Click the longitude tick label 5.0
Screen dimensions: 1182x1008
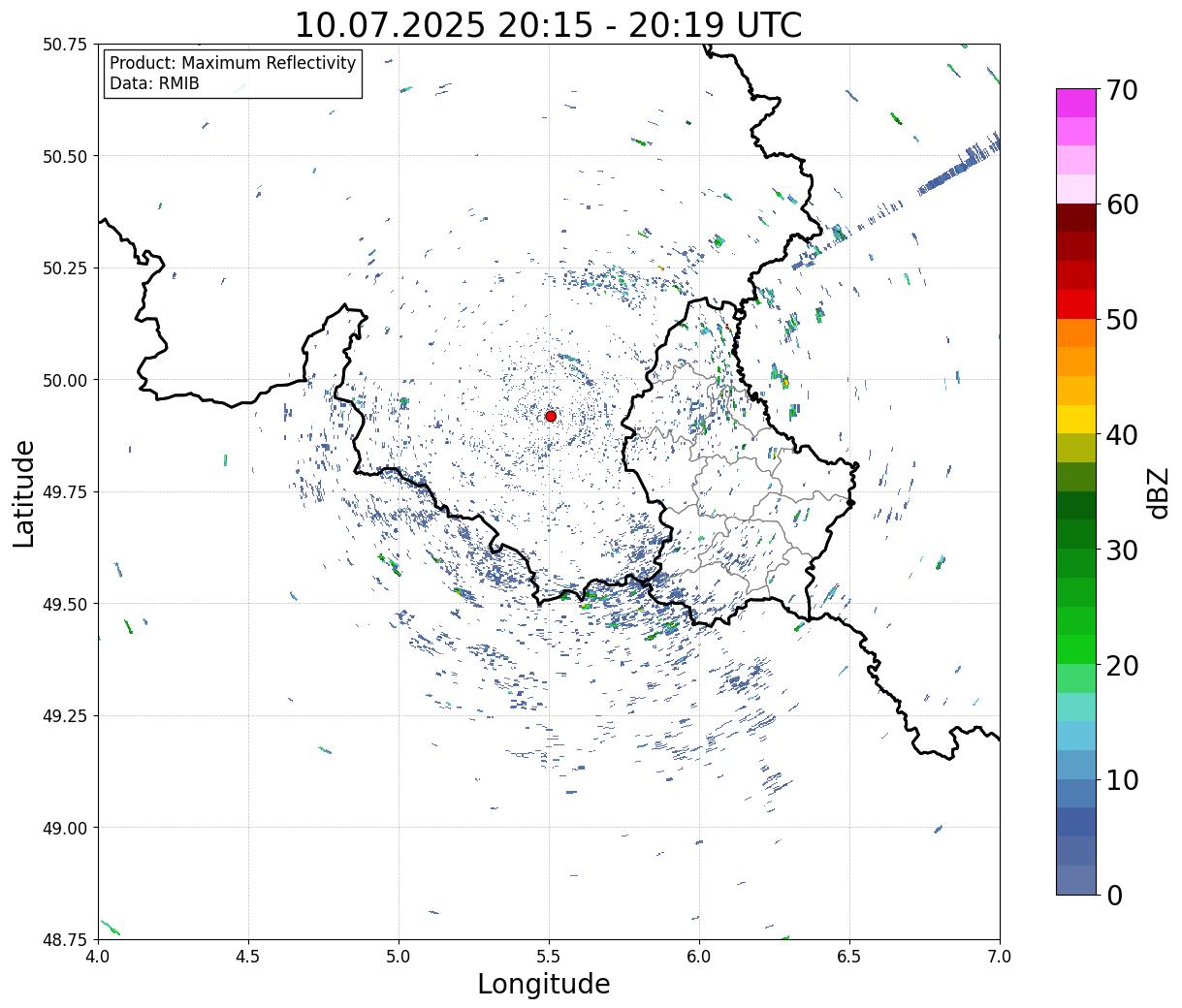(x=399, y=956)
